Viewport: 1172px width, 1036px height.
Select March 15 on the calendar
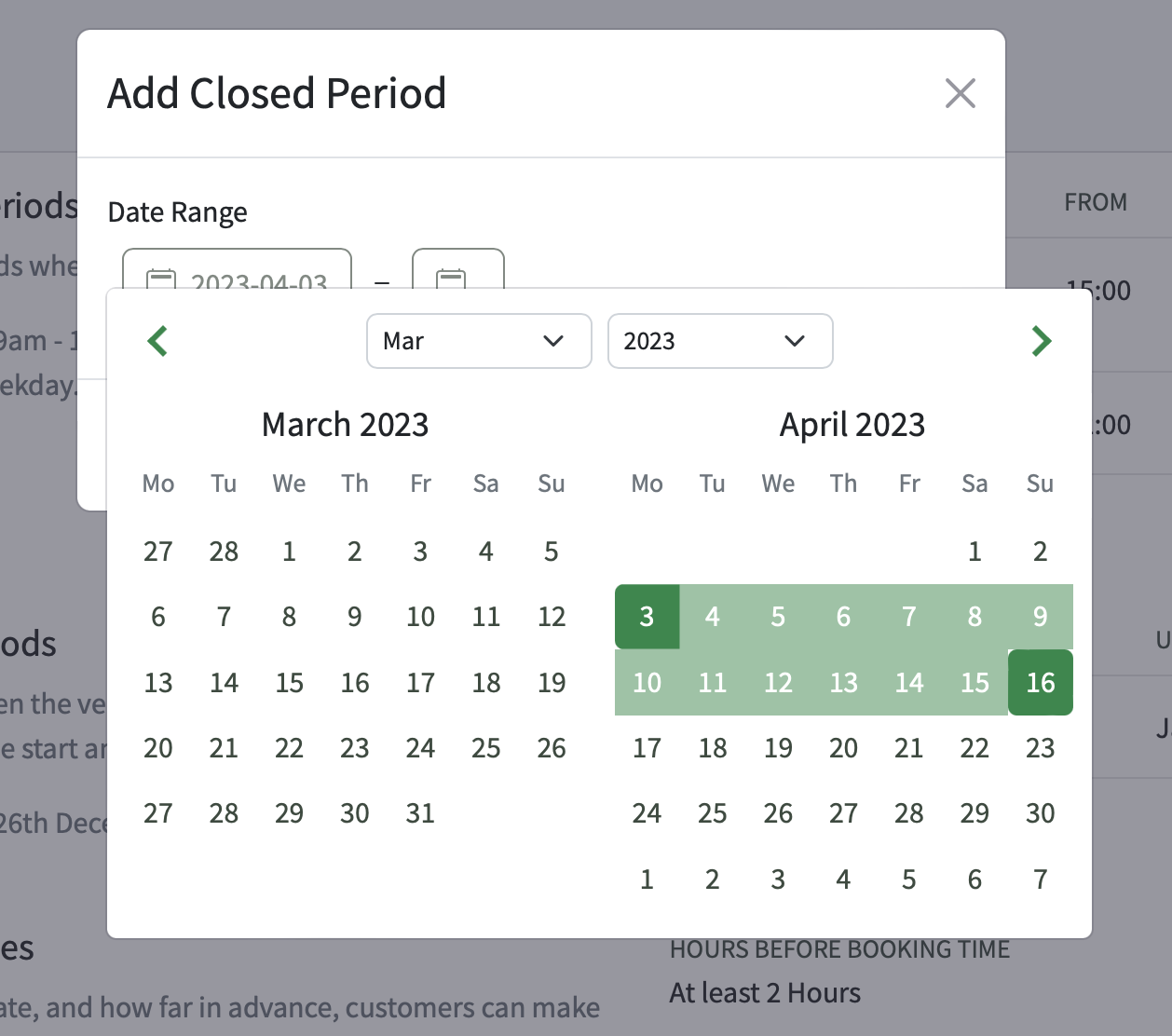click(x=289, y=682)
